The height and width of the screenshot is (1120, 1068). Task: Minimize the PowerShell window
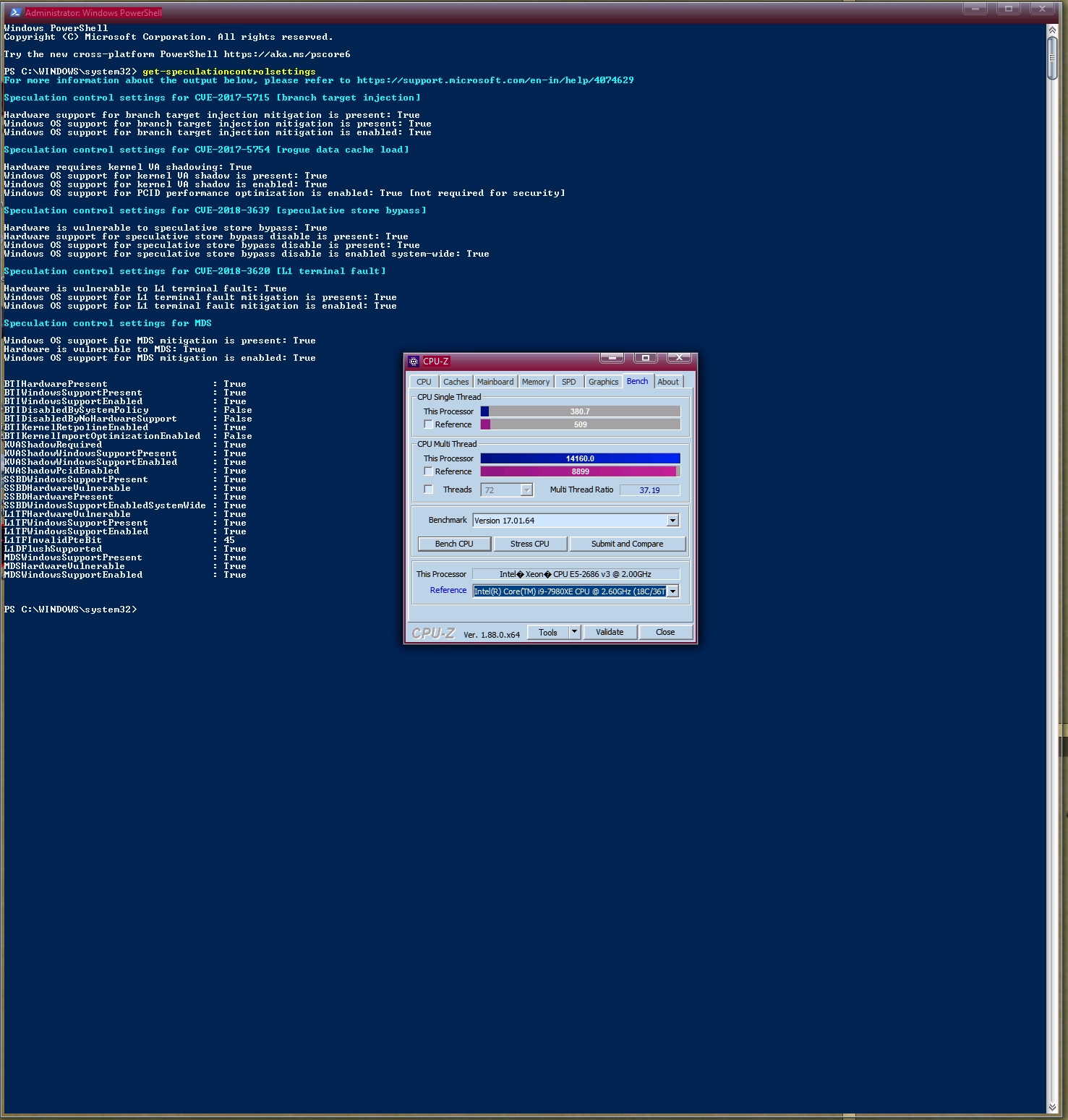[x=975, y=9]
